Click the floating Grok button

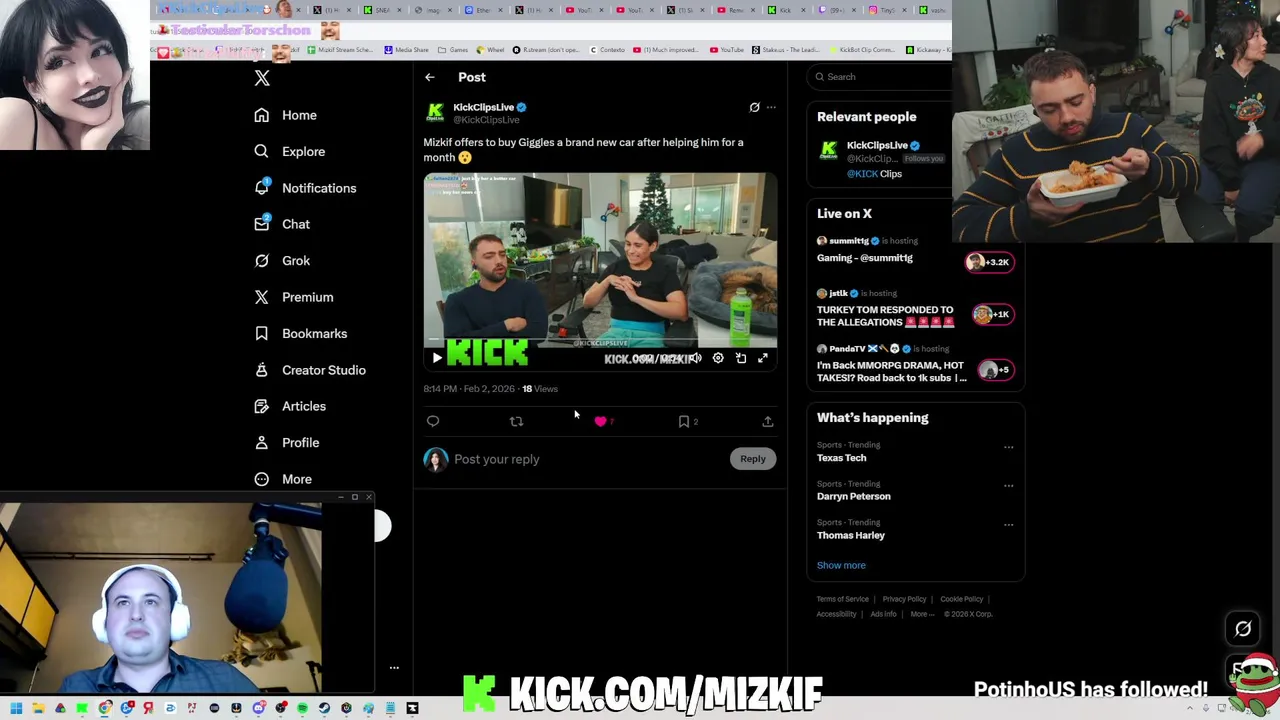(x=1243, y=629)
